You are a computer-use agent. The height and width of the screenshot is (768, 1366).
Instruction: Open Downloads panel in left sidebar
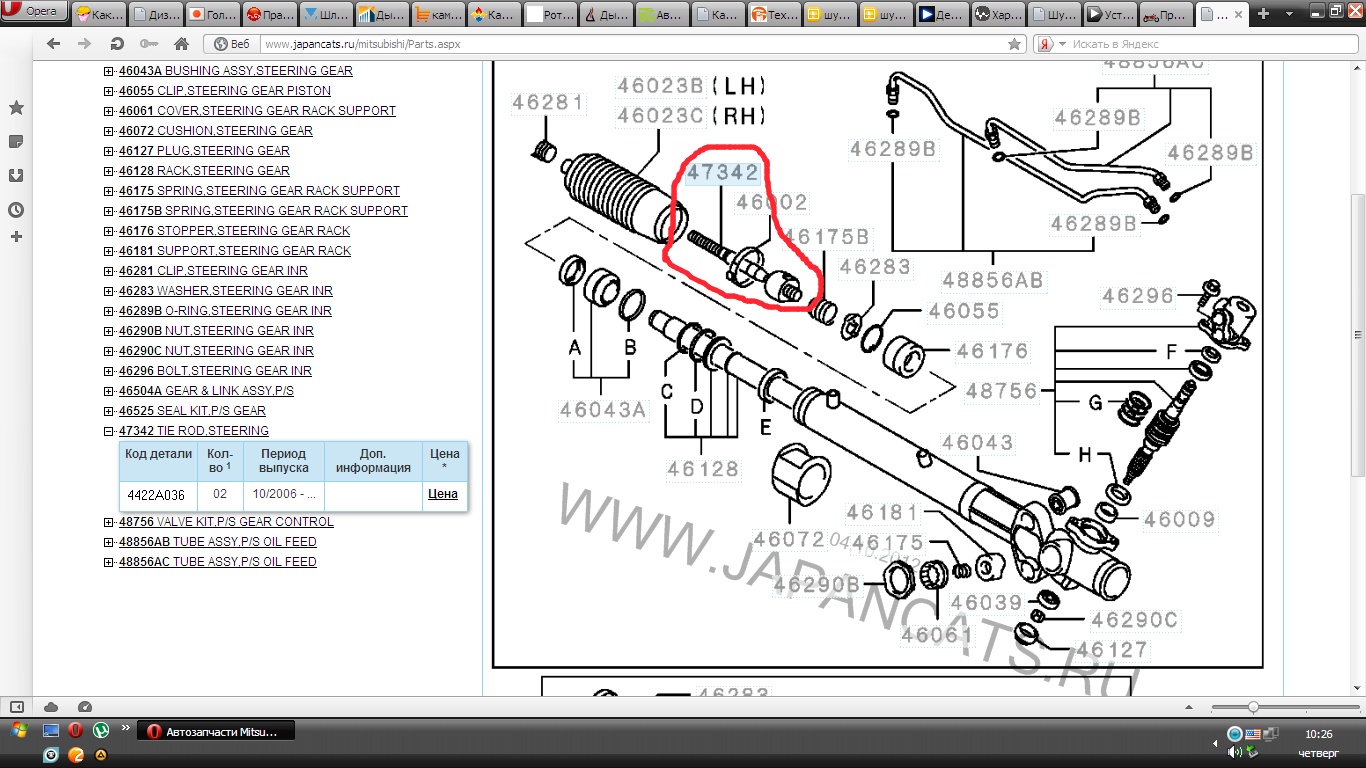16,176
